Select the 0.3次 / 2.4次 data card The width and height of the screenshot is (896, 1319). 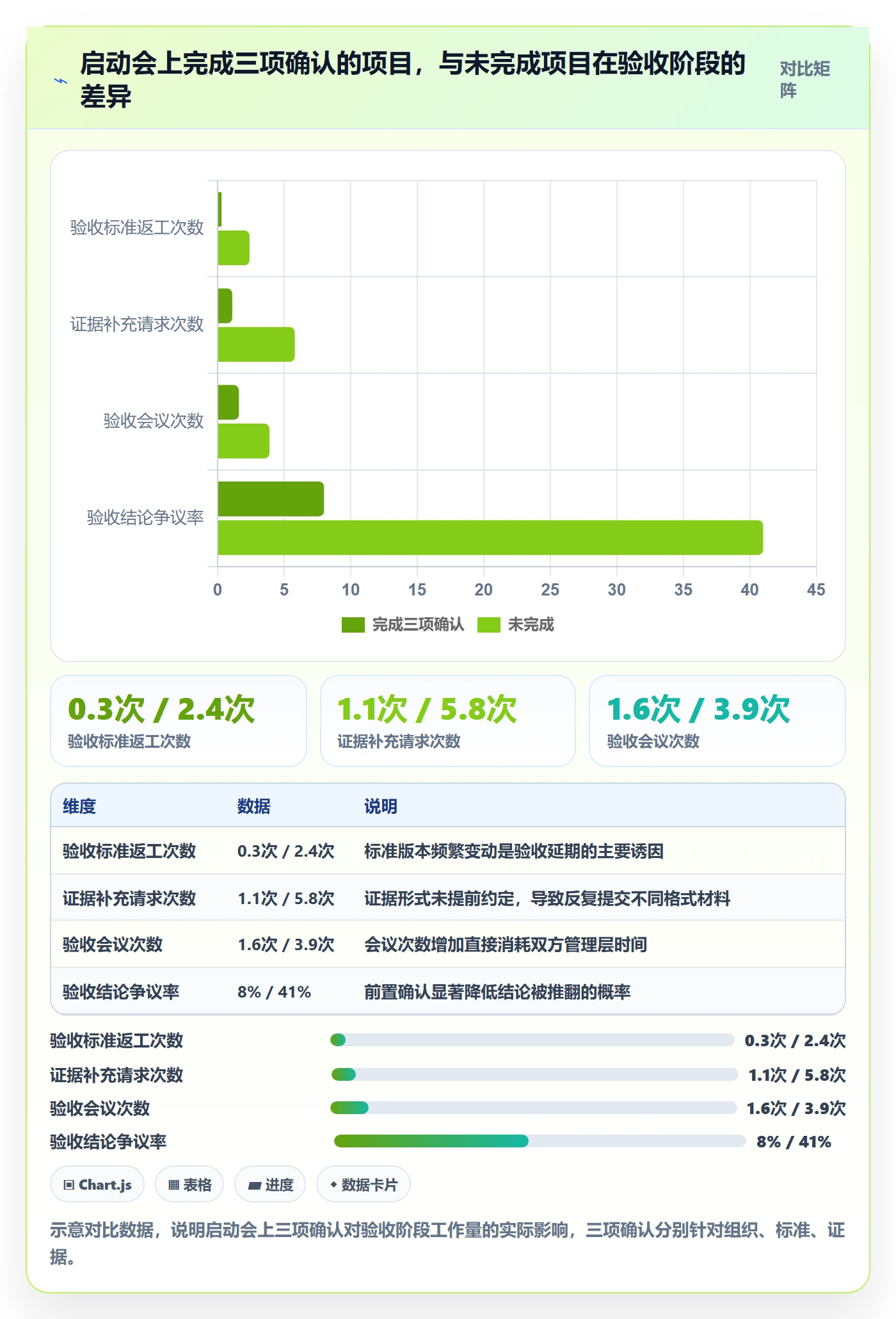[179, 721]
